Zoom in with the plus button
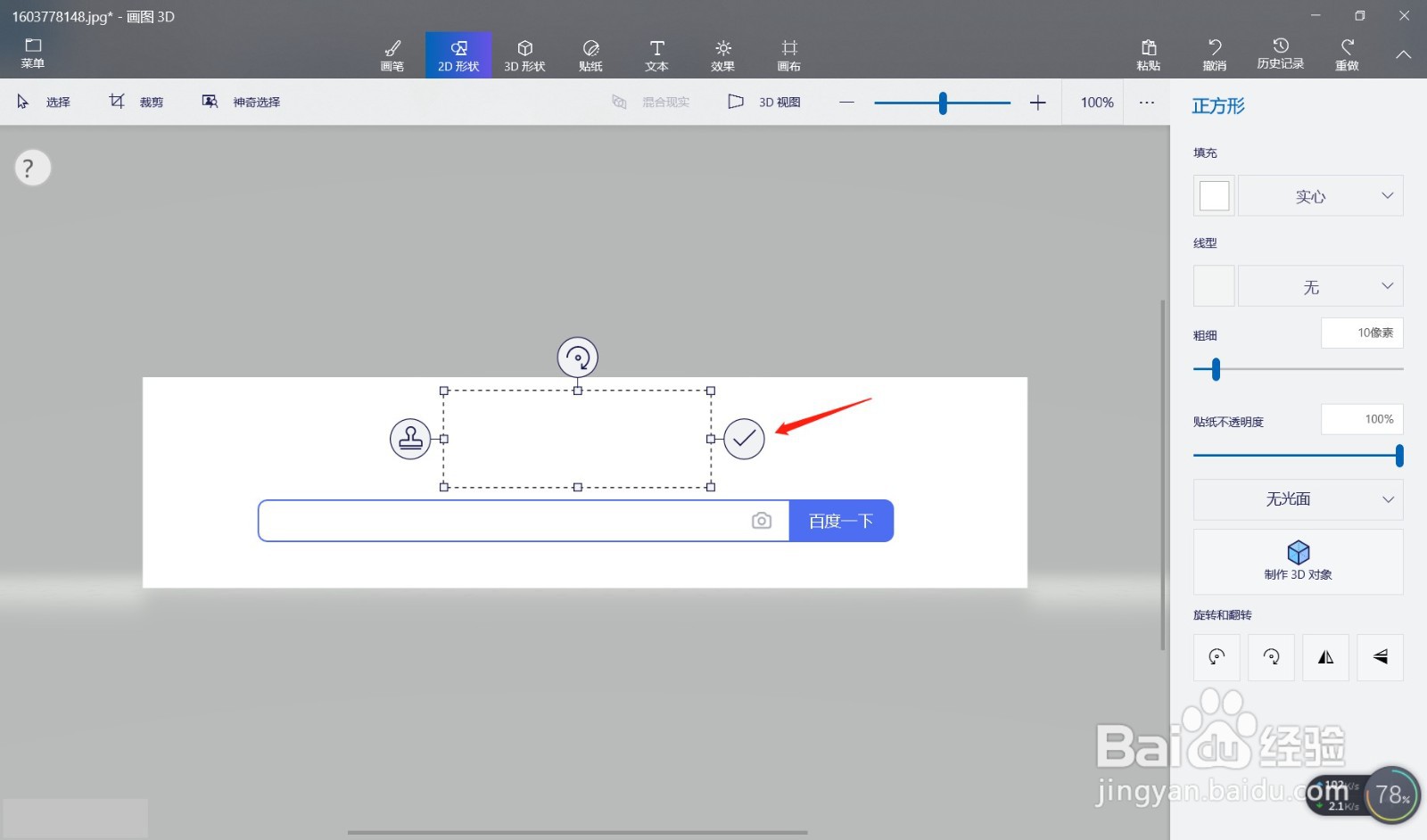The height and width of the screenshot is (840, 1427). (x=1037, y=103)
